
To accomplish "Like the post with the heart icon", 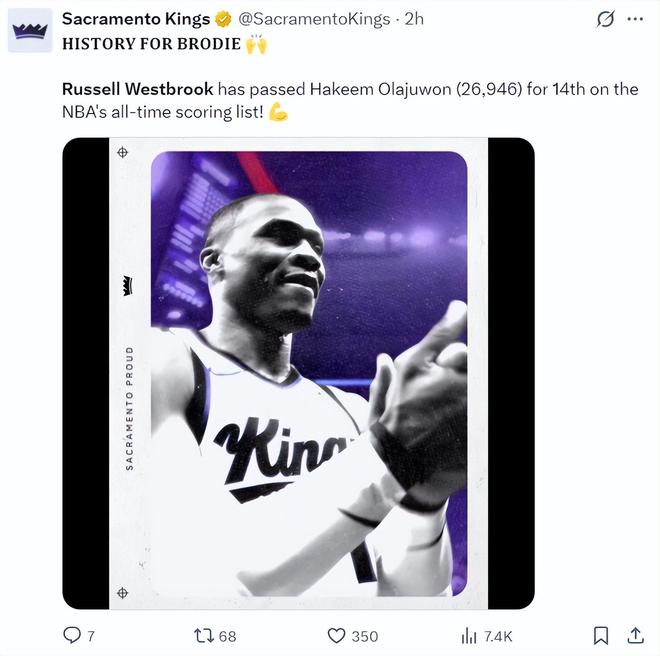I will (337, 635).
